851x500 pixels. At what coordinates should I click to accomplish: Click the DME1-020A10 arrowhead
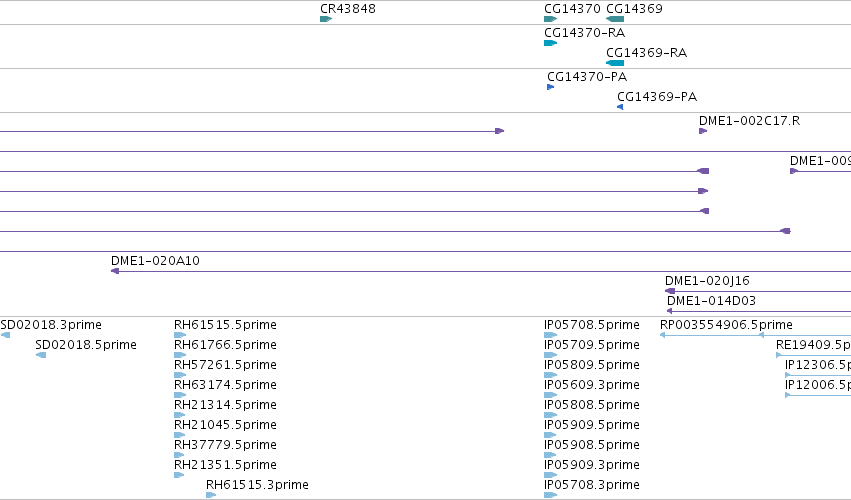coord(115,271)
